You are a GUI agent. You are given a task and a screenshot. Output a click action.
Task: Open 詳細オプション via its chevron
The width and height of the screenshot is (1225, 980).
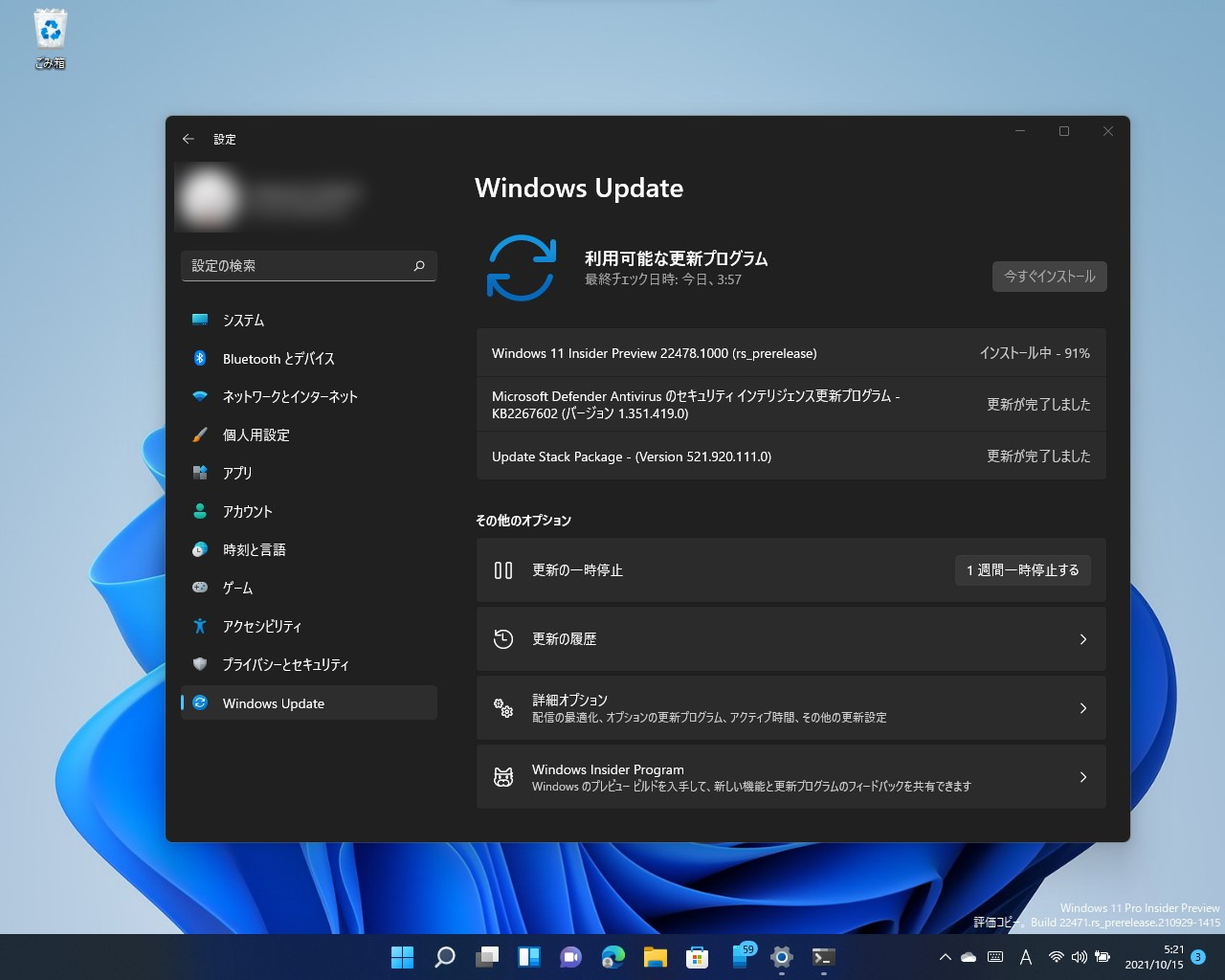coord(1082,708)
